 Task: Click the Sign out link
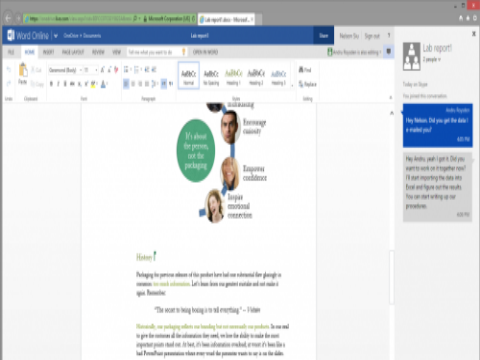pyautogui.click(x=372, y=36)
